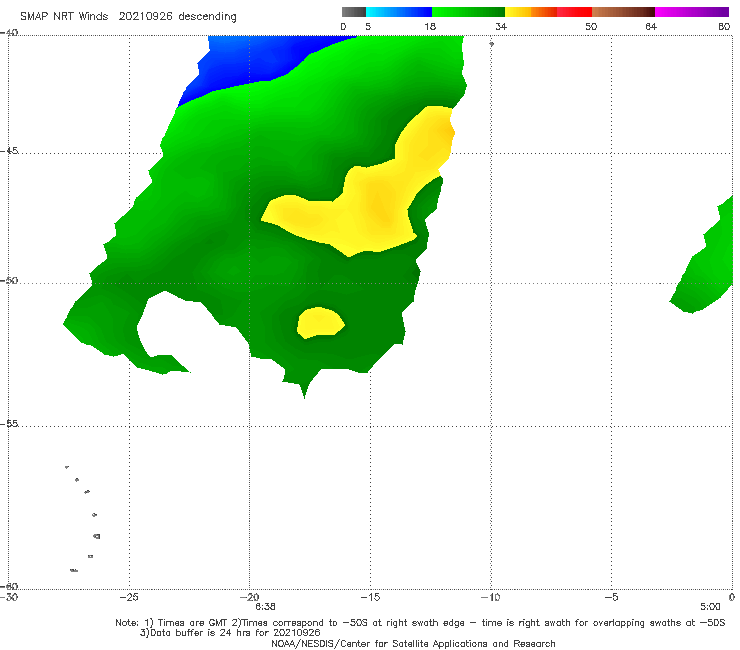Viewport: 740px width, 650px height.
Task: Click the swath time label '6:38'
Action: (x=265, y=607)
